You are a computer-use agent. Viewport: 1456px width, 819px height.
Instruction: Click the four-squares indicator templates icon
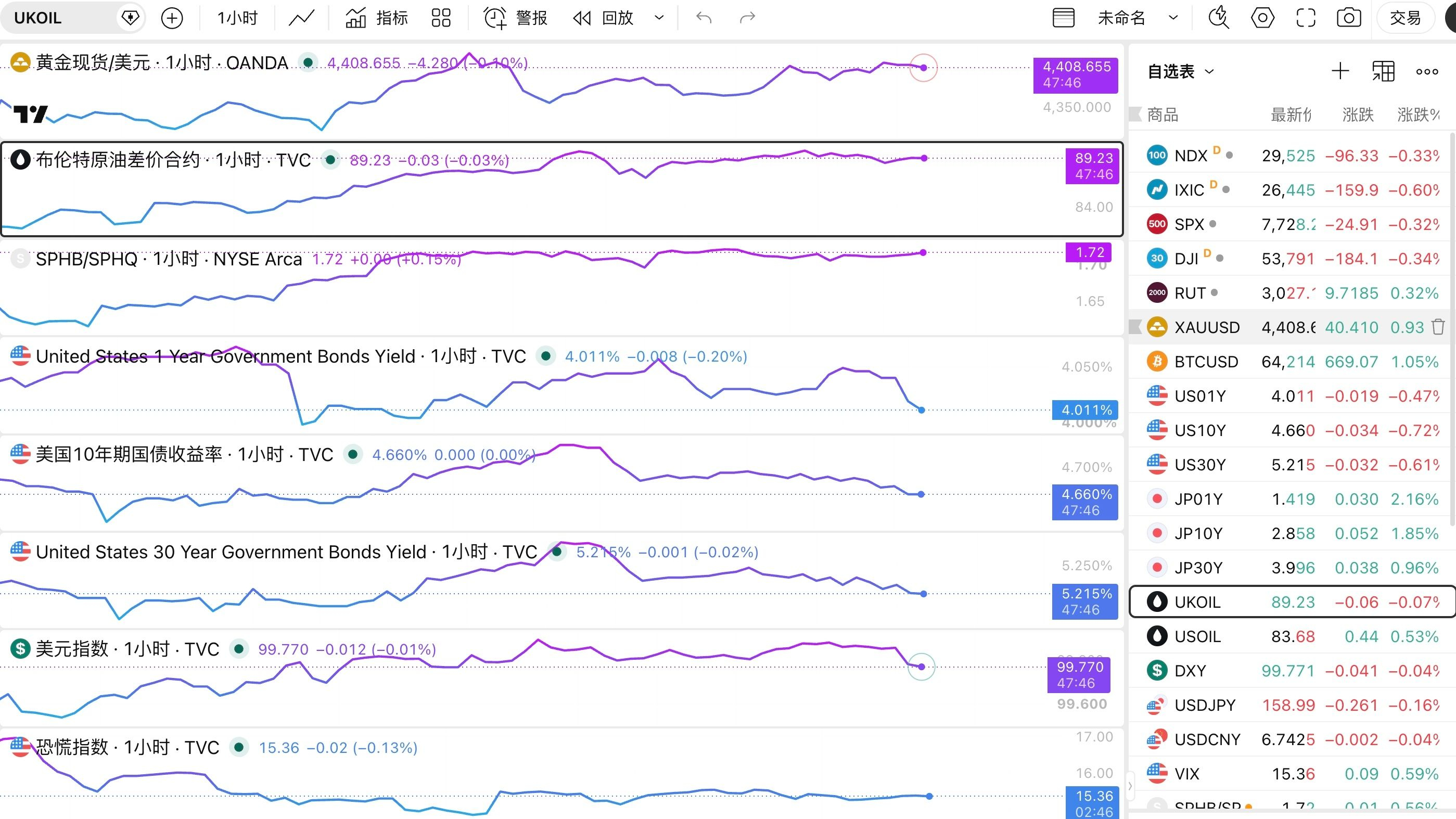pyautogui.click(x=441, y=18)
